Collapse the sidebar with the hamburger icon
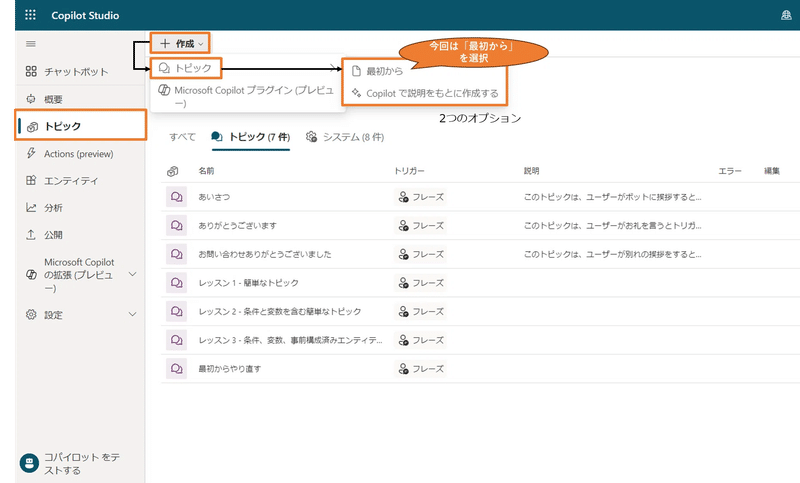Screen dimensions: 800x483 click(x=31, y=44)
